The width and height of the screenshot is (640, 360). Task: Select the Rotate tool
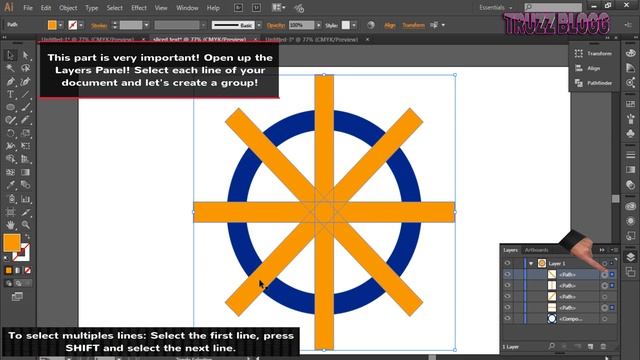point(11,133)
